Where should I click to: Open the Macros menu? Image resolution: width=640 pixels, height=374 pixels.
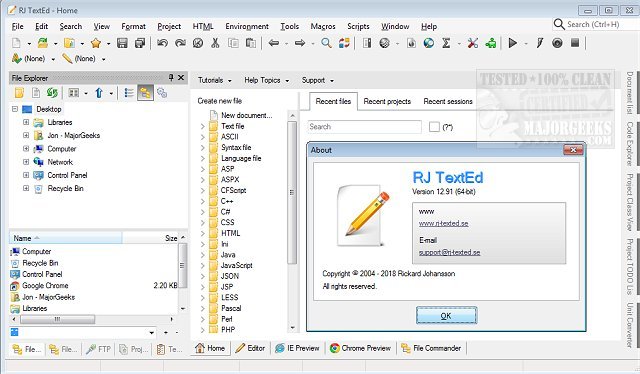click(323, 27)
